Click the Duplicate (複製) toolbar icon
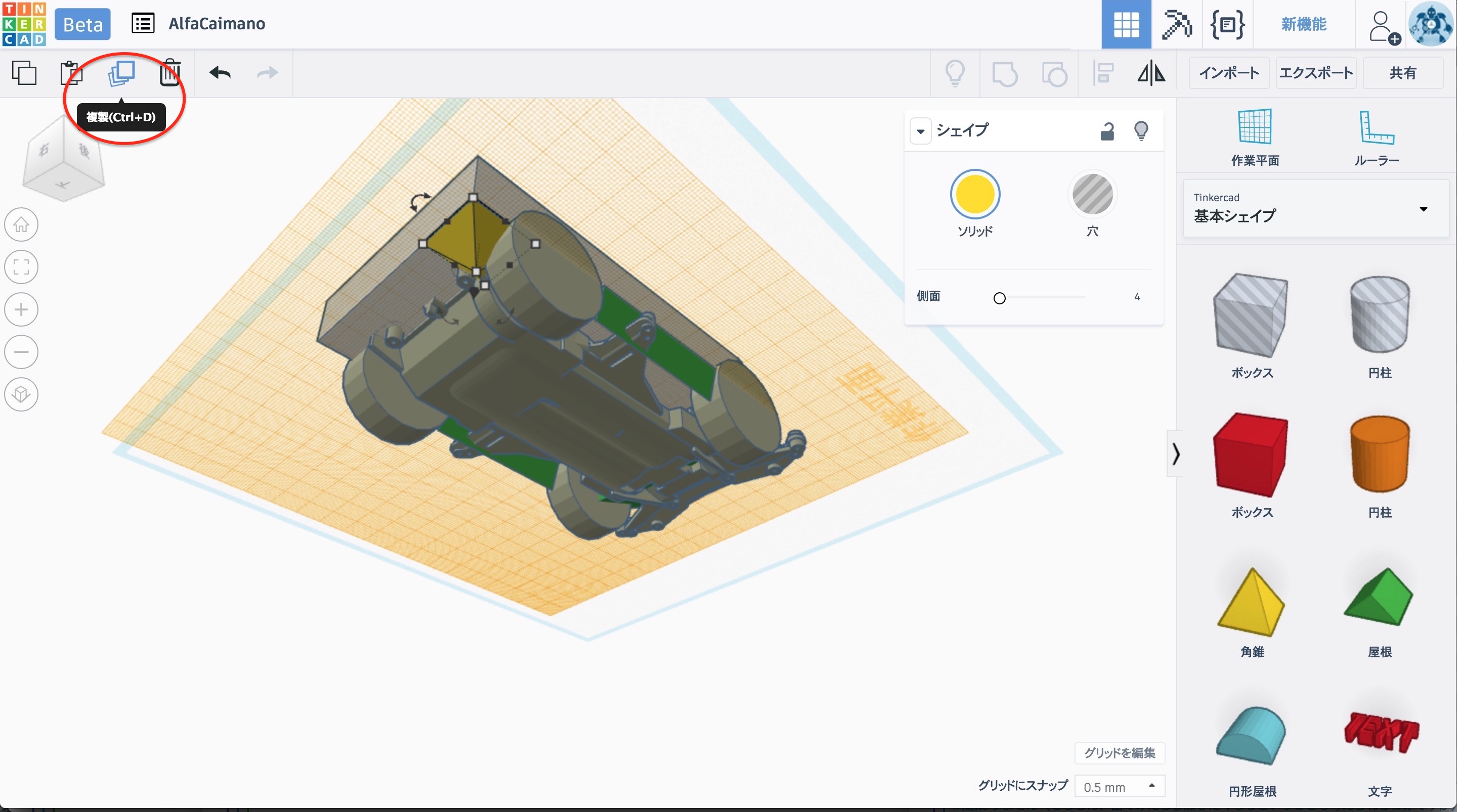This screenshot has width=1457, height=812. click(x=121, y=73)
